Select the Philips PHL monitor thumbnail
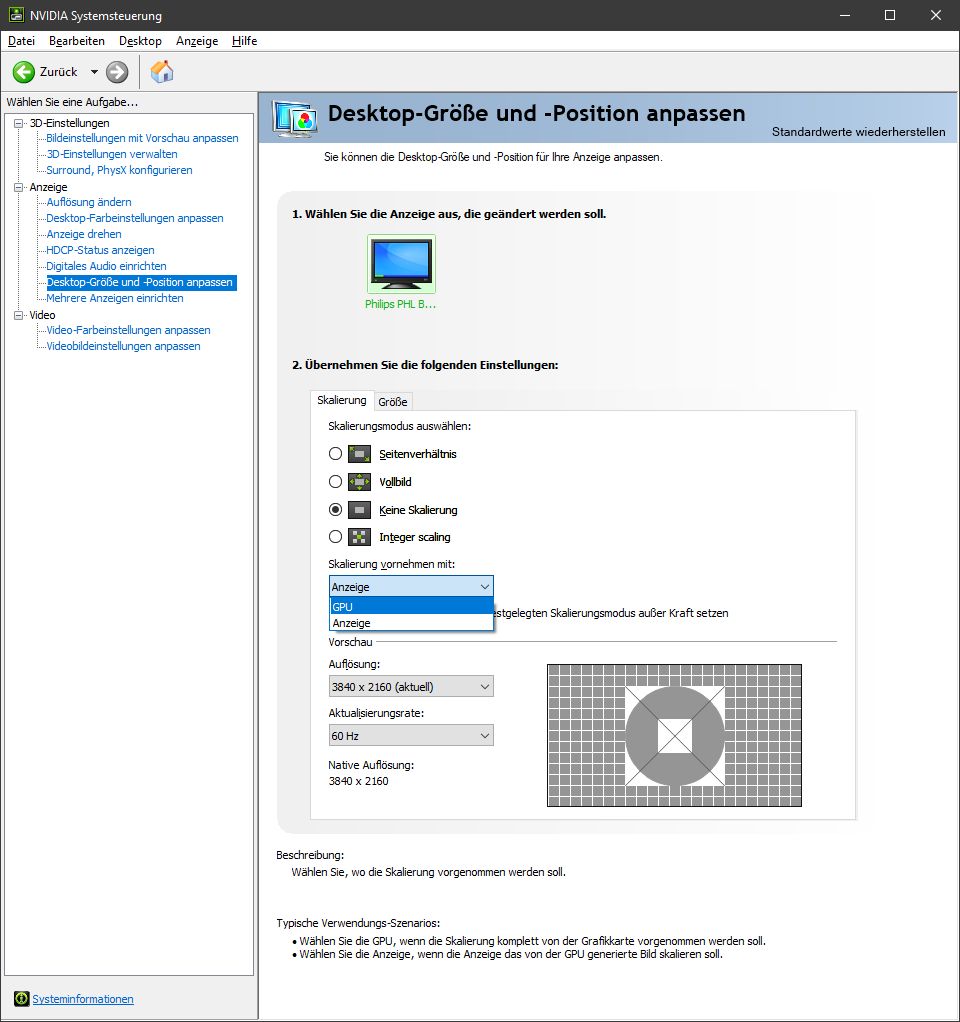The width and height of the screenshot is (960, 1022). (401, 264)
